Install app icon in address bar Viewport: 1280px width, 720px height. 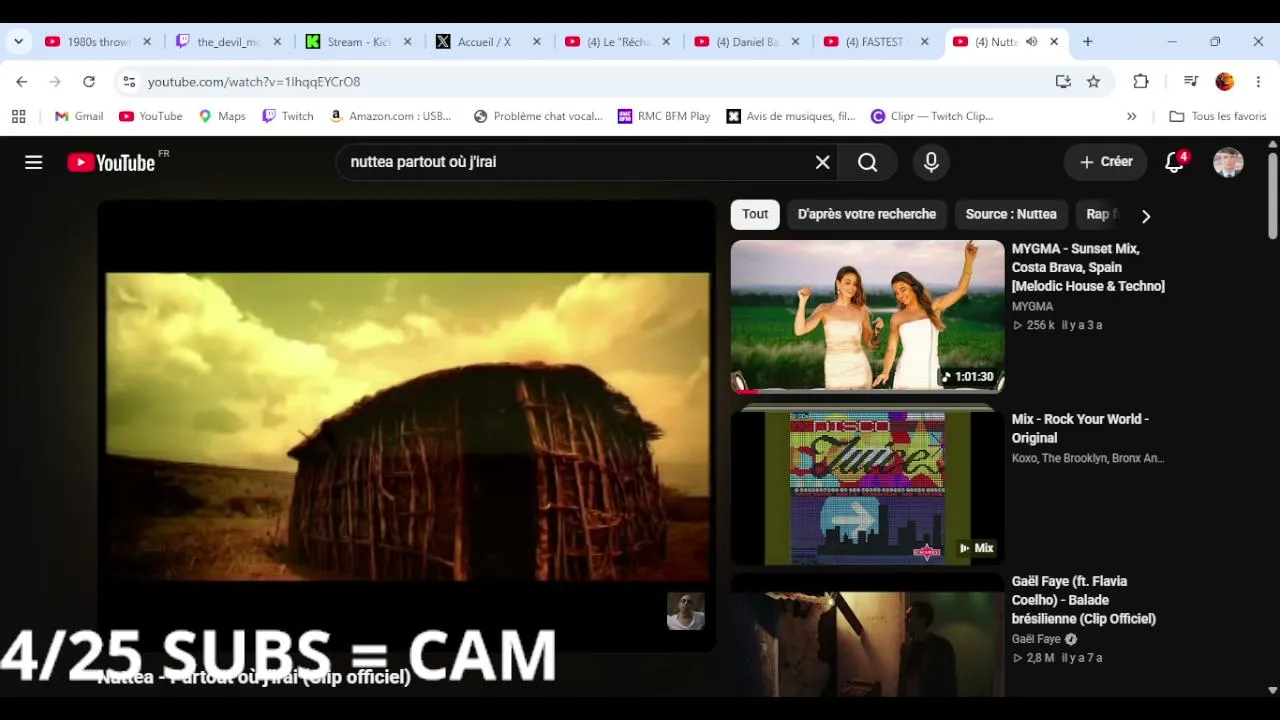click(1063, 82)
